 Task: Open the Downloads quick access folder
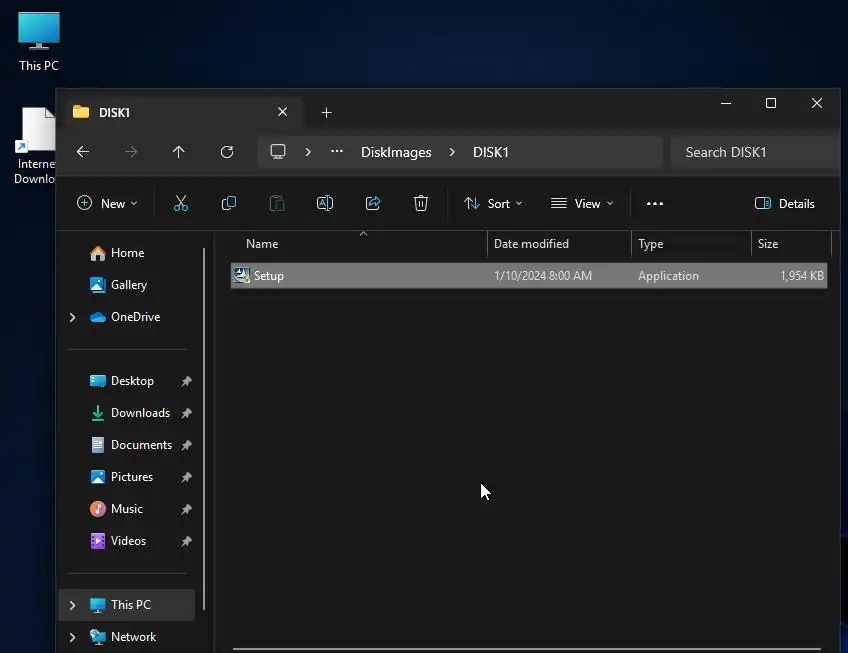(140, 413)
